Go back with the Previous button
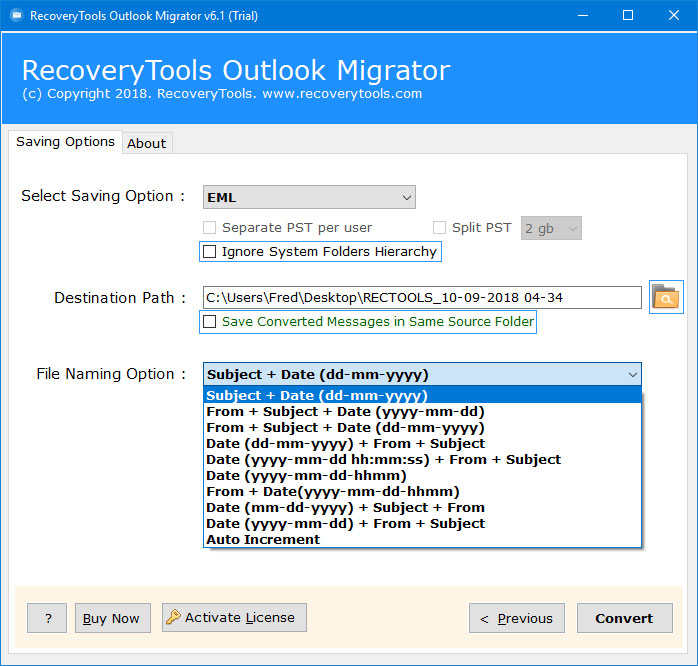 tap(516, 618)
